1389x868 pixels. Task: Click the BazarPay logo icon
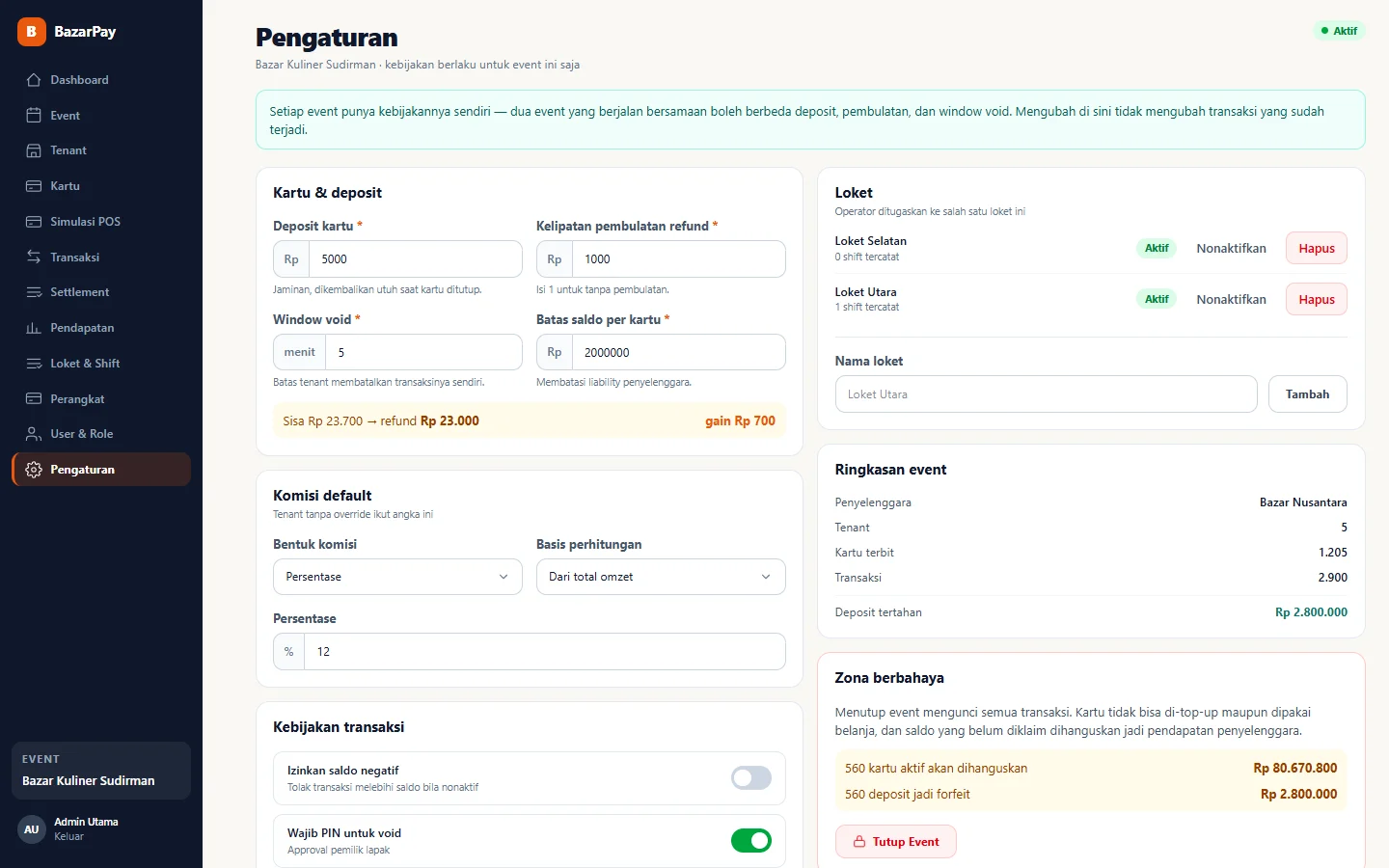click(32, 32)
